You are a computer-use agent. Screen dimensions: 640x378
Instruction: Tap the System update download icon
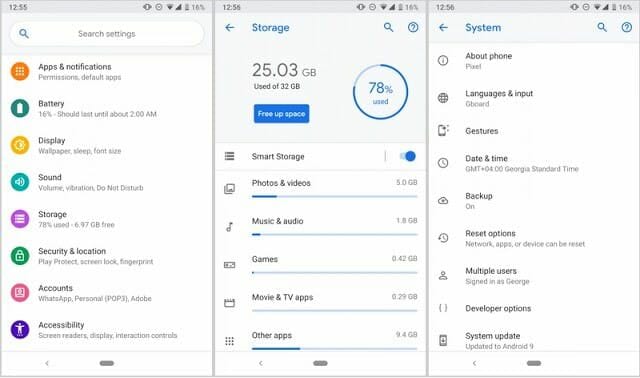(x=443, y=340)
